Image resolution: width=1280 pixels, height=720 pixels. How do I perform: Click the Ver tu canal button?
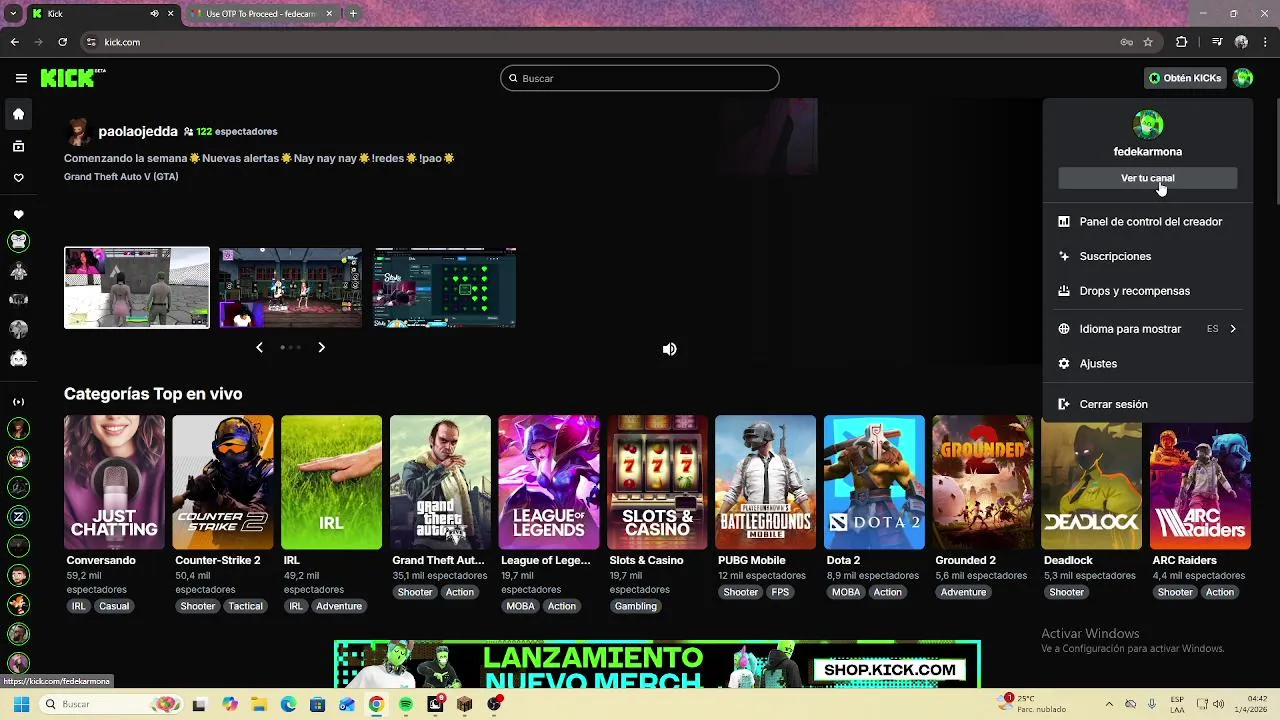(x=1148, y=178)
